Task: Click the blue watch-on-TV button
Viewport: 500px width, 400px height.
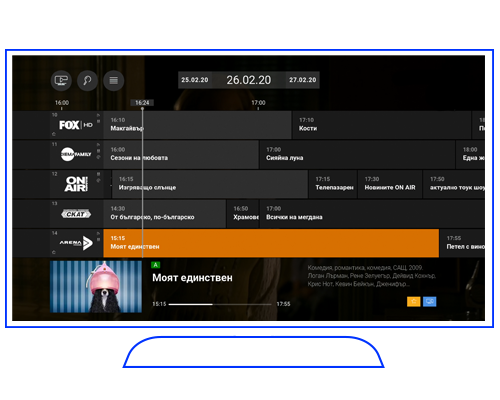Action: [430, 302]
